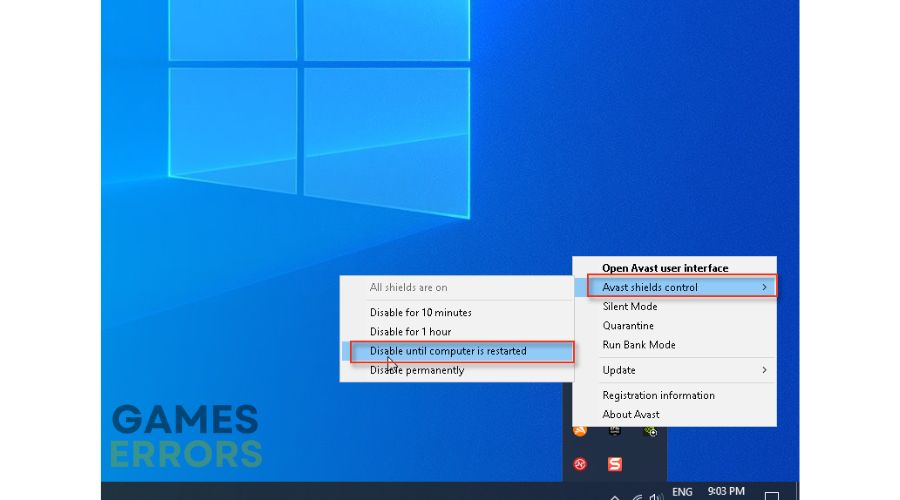The image size is (900, 500).
Task: Select the Update menu entry
Action: [675, 370]
